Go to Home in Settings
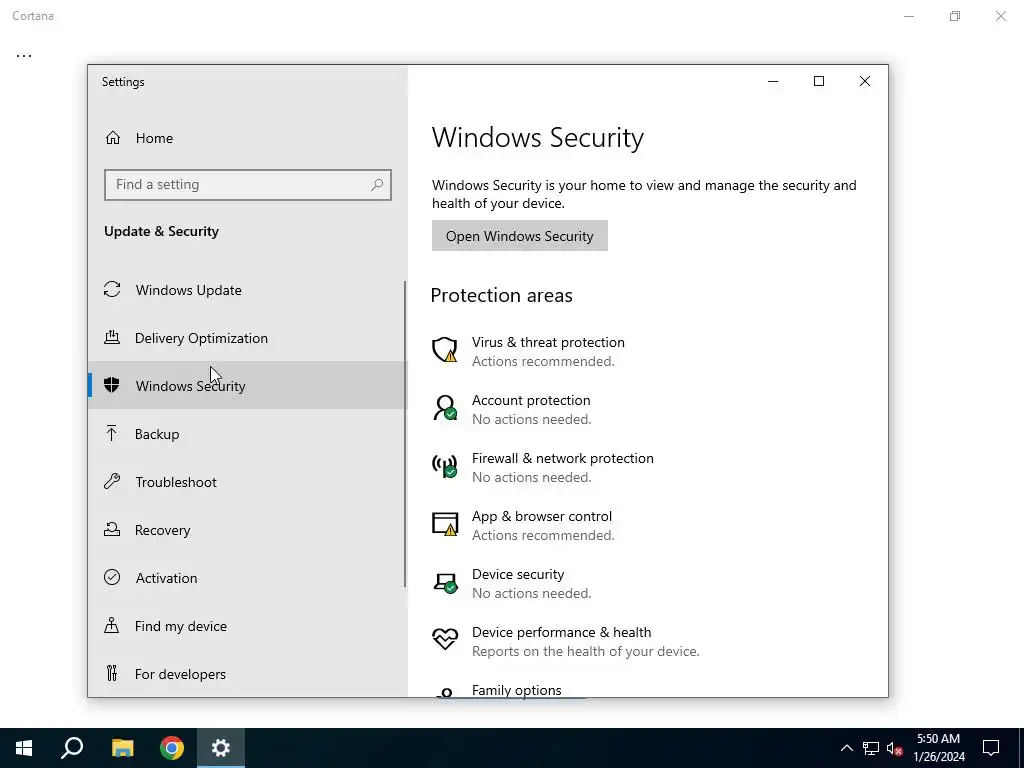Screen dimensions: 1024x768 click(247, 138)
